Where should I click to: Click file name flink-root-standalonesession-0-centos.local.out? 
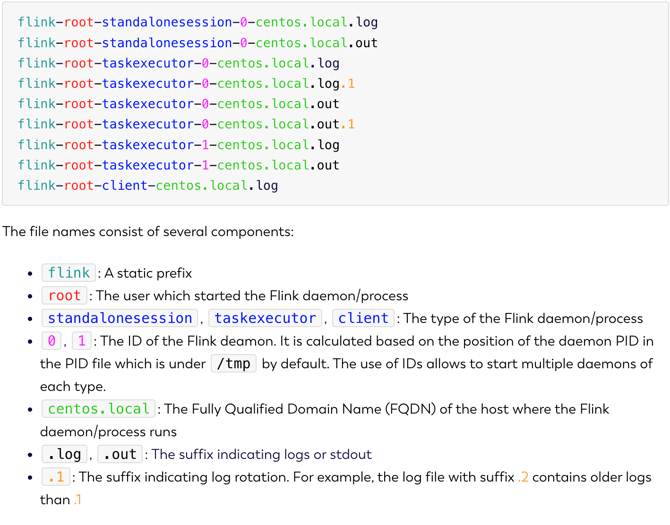click(198, 43)
